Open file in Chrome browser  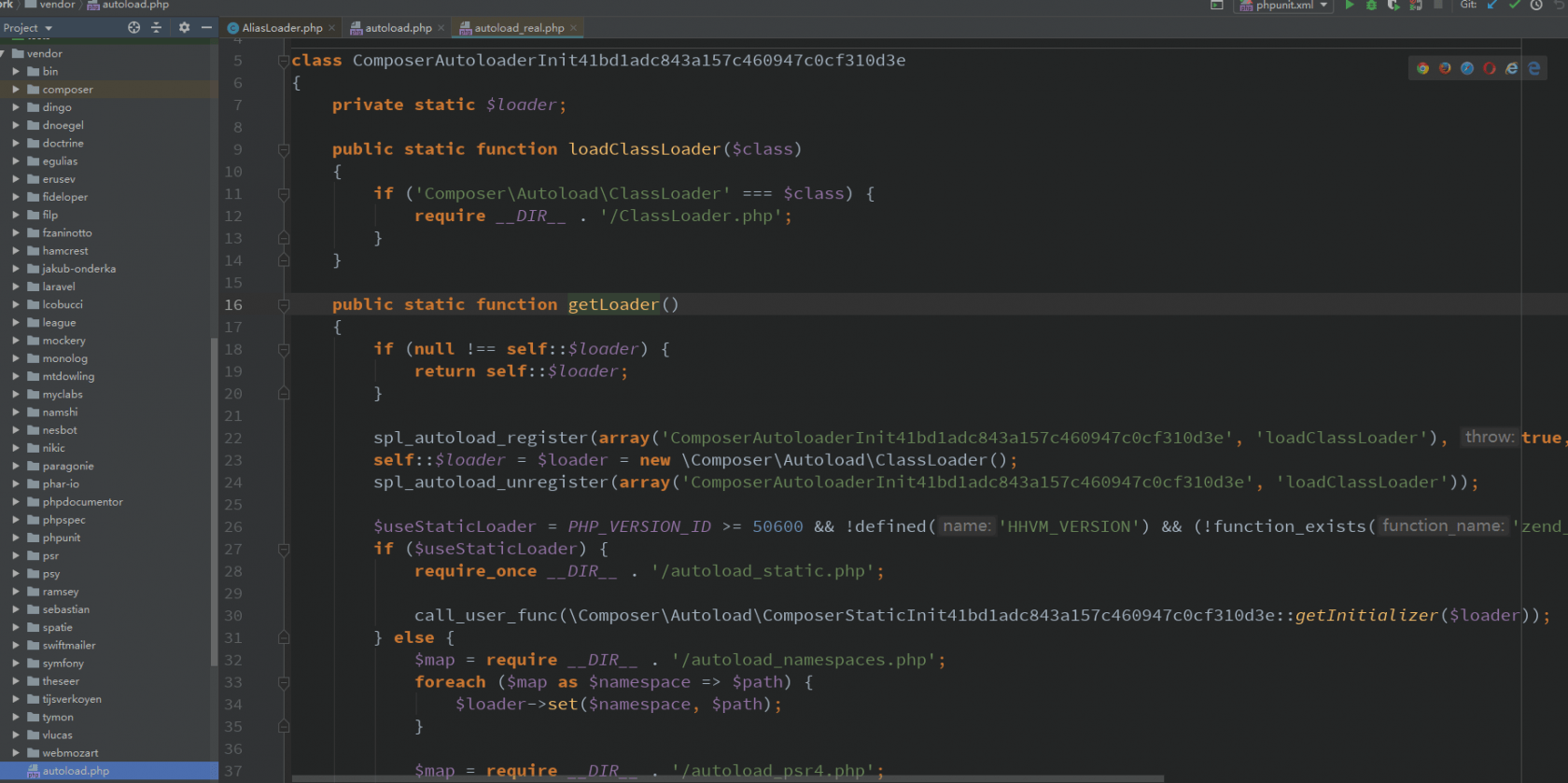pos(1422,68)
